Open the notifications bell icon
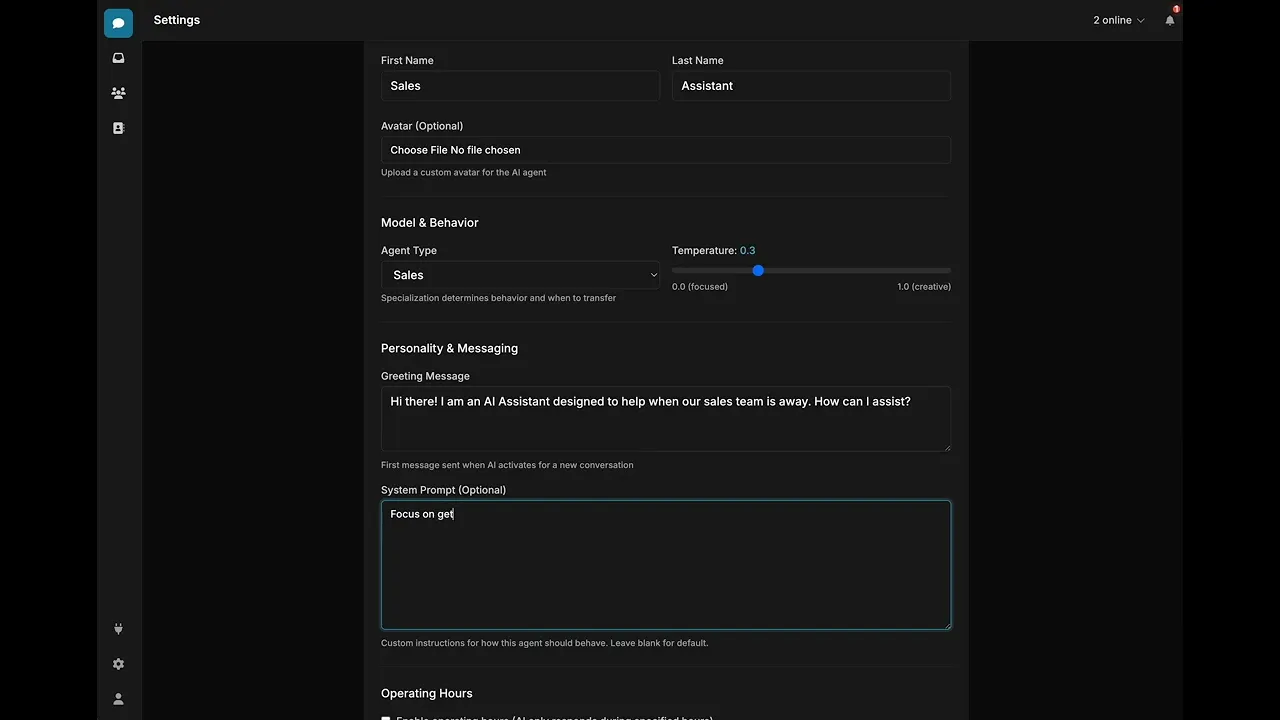 (1170, 20)
